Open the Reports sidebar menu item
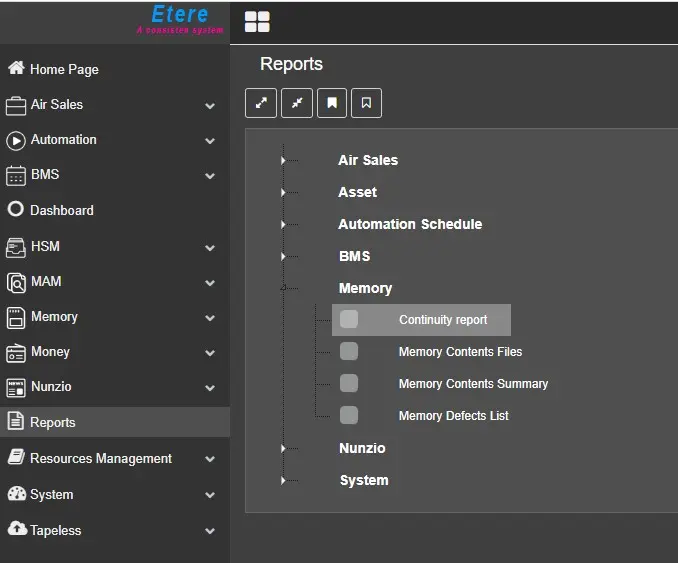 (x=53, y=422)
